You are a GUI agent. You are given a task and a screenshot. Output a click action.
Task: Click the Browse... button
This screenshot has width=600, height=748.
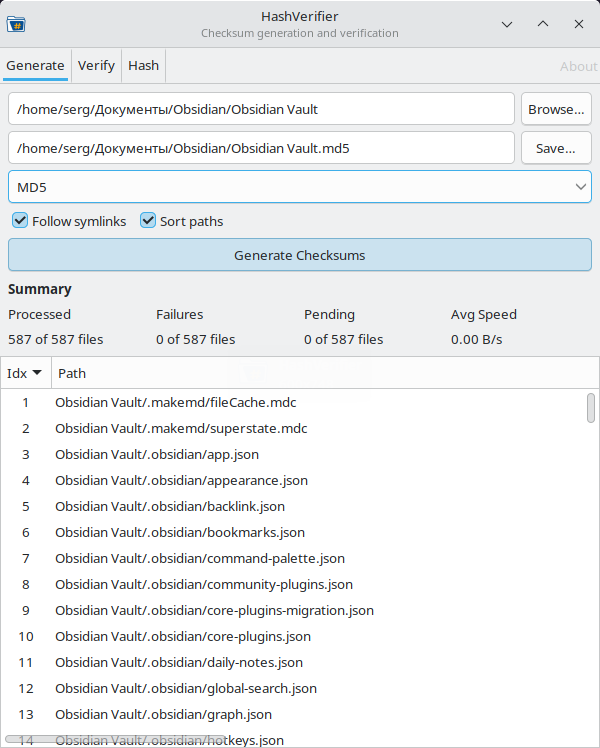tap(556, 109)
